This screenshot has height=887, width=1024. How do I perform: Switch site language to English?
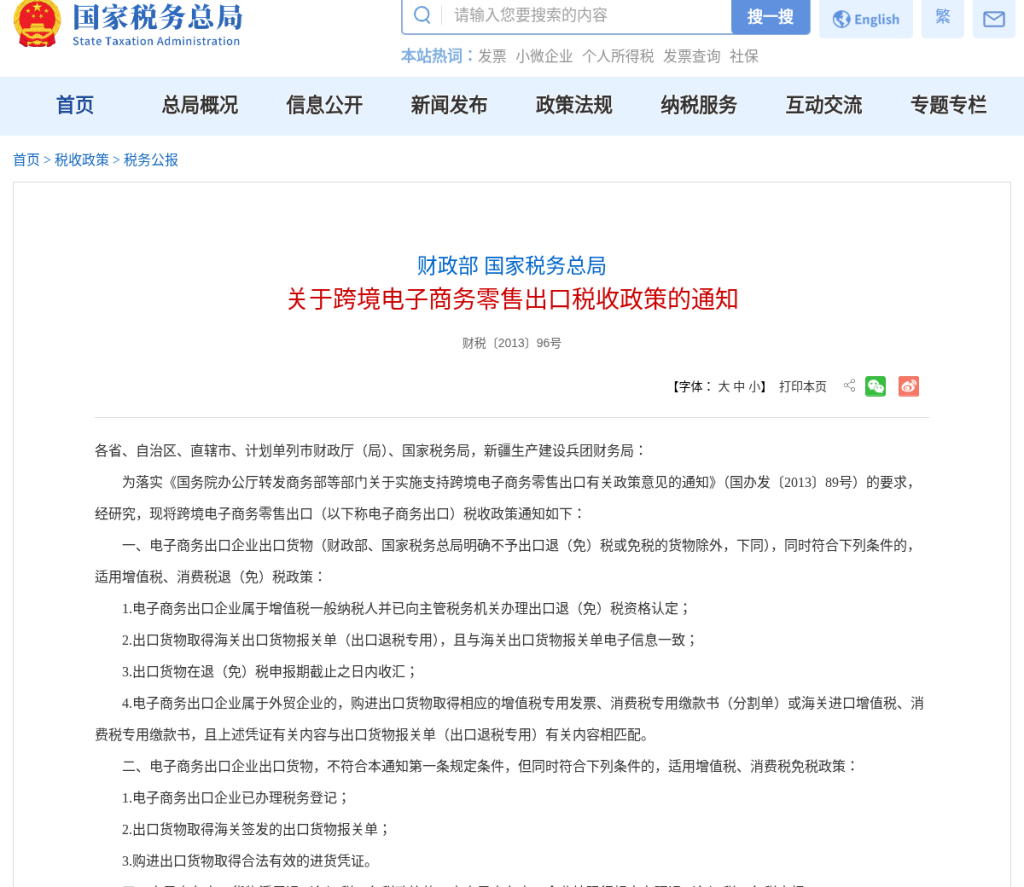point(866,19)
